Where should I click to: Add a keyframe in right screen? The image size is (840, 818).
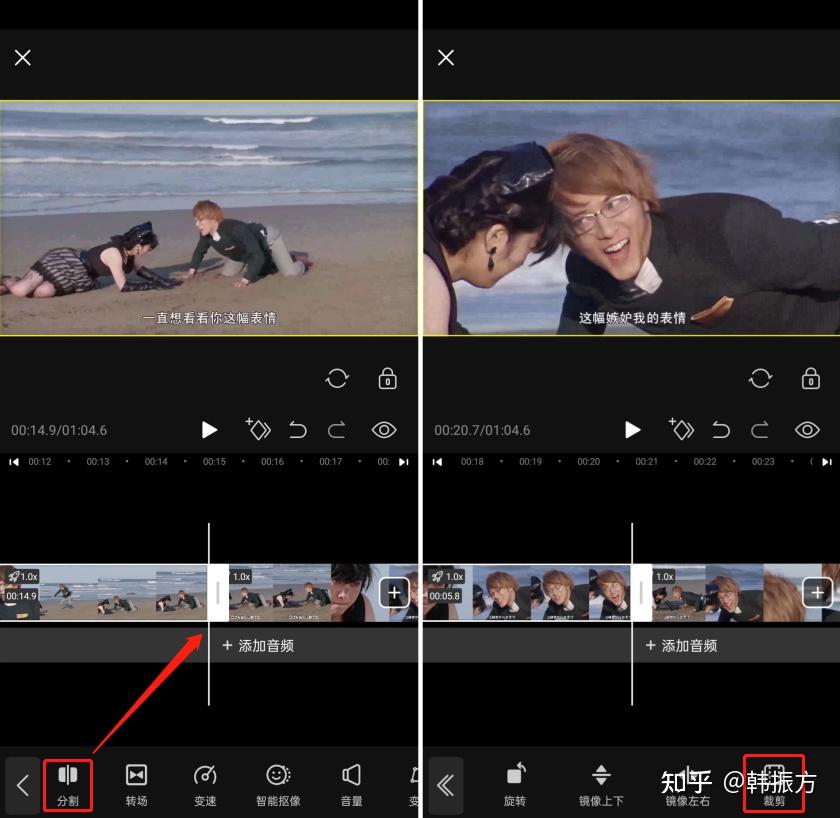click(x=681, y=429)
